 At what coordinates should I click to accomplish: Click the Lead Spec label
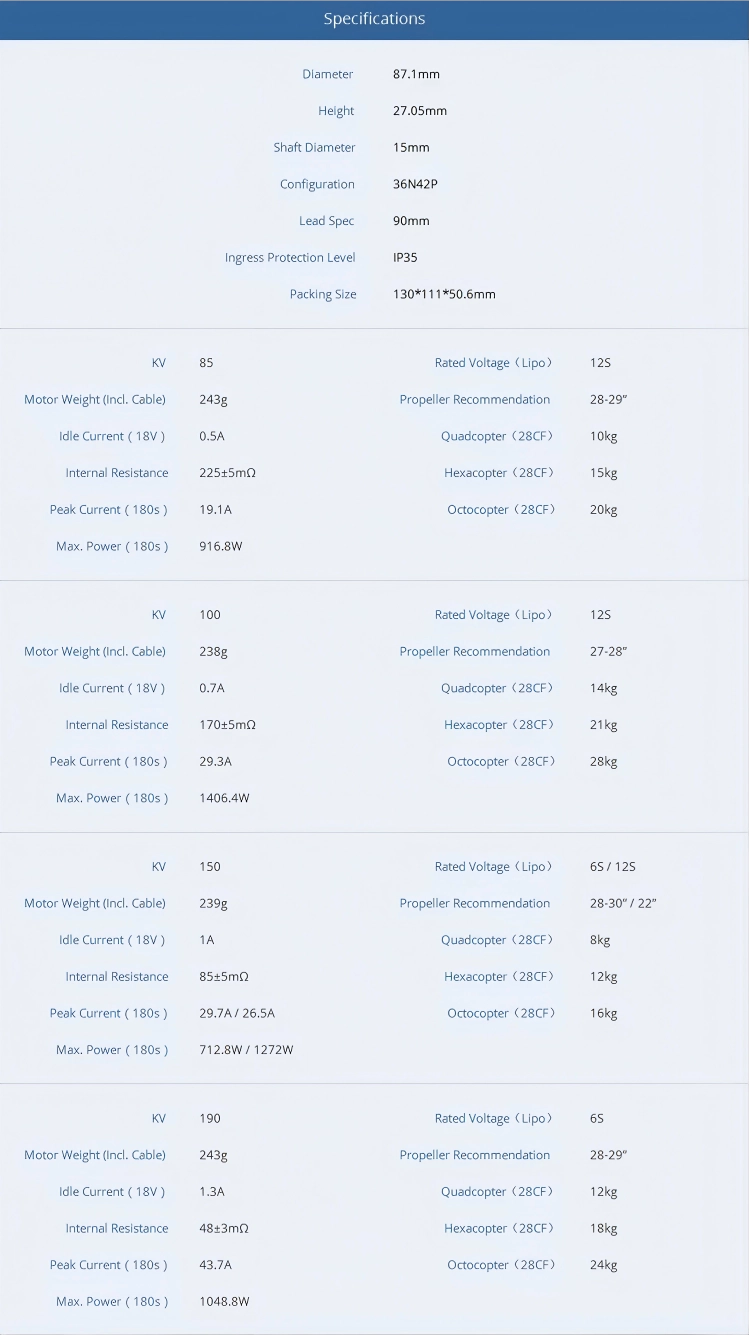click(x=326, y=221)
